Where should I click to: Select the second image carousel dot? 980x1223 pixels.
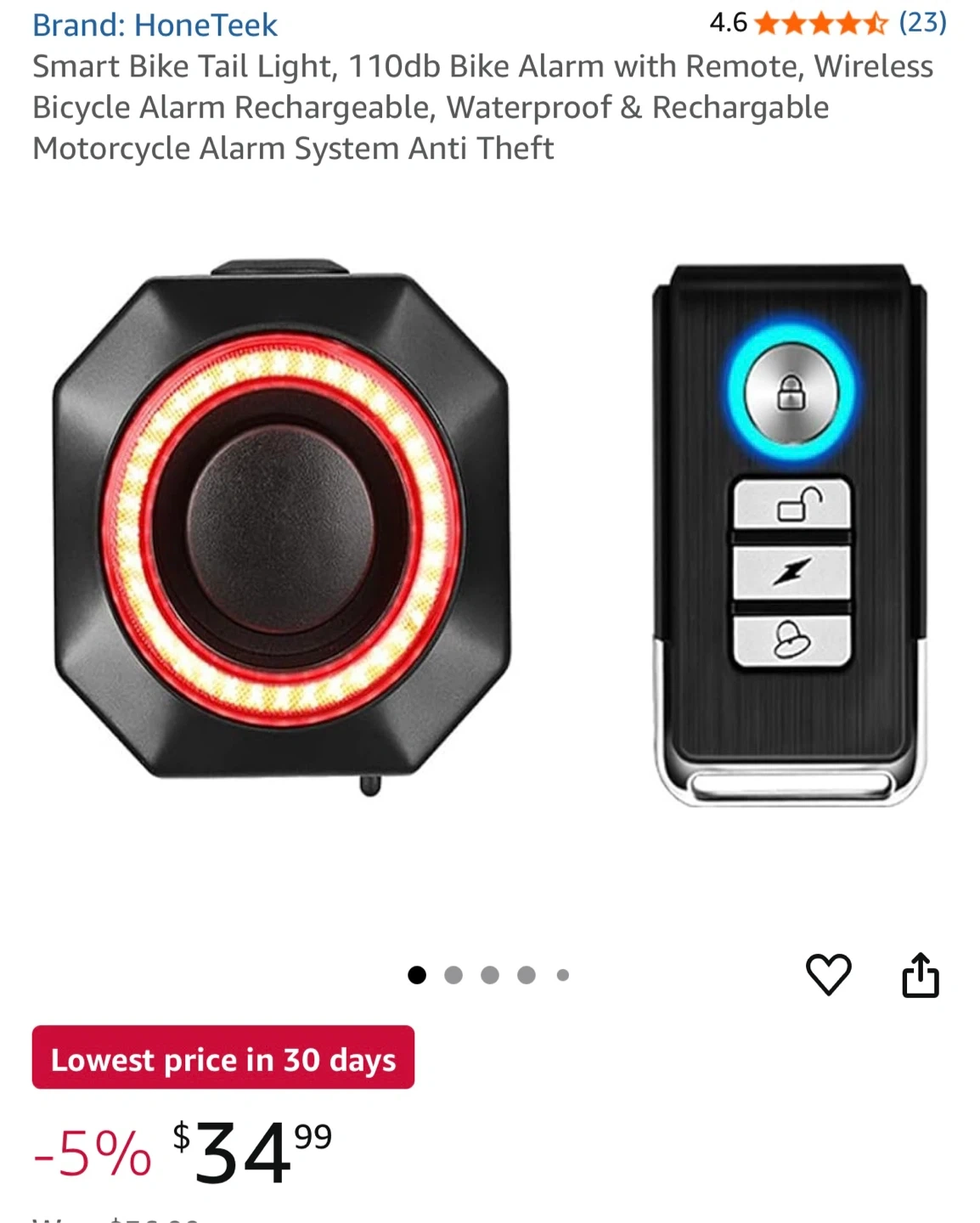(453, 975)
